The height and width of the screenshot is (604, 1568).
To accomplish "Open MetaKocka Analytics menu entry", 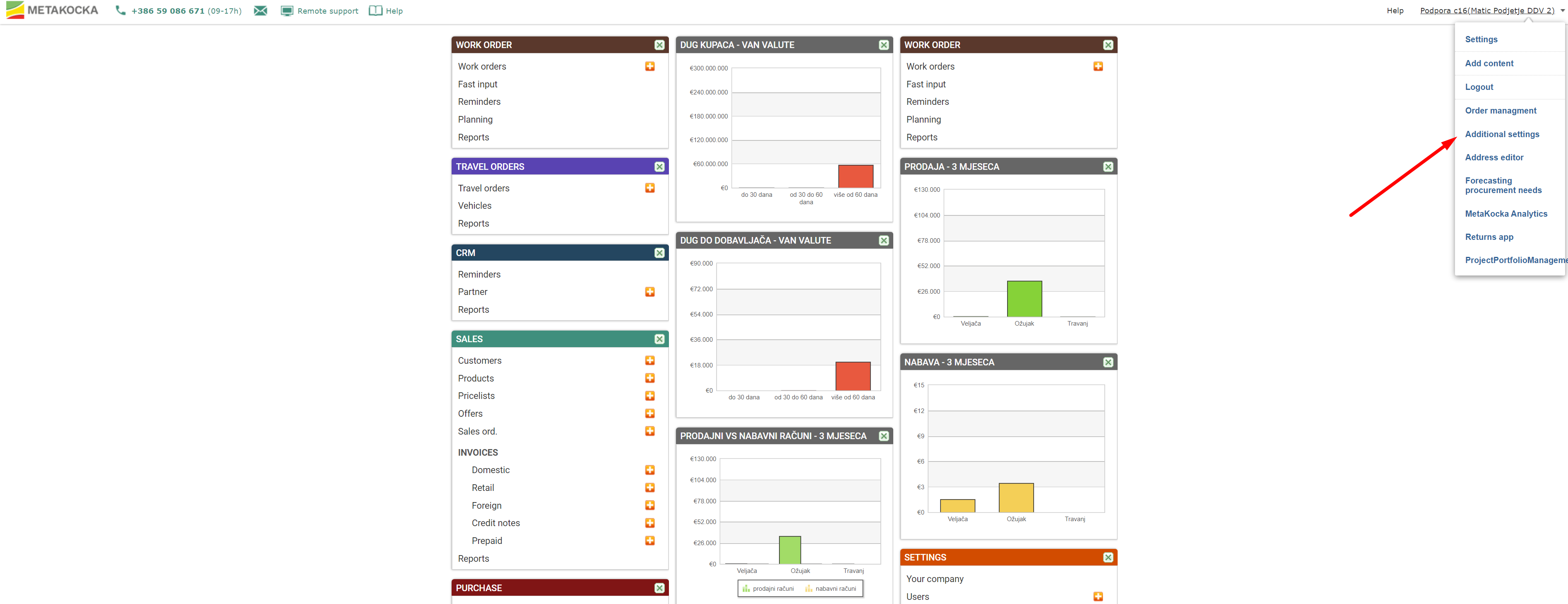I will pyautogui.click(x=1505, y=214).
